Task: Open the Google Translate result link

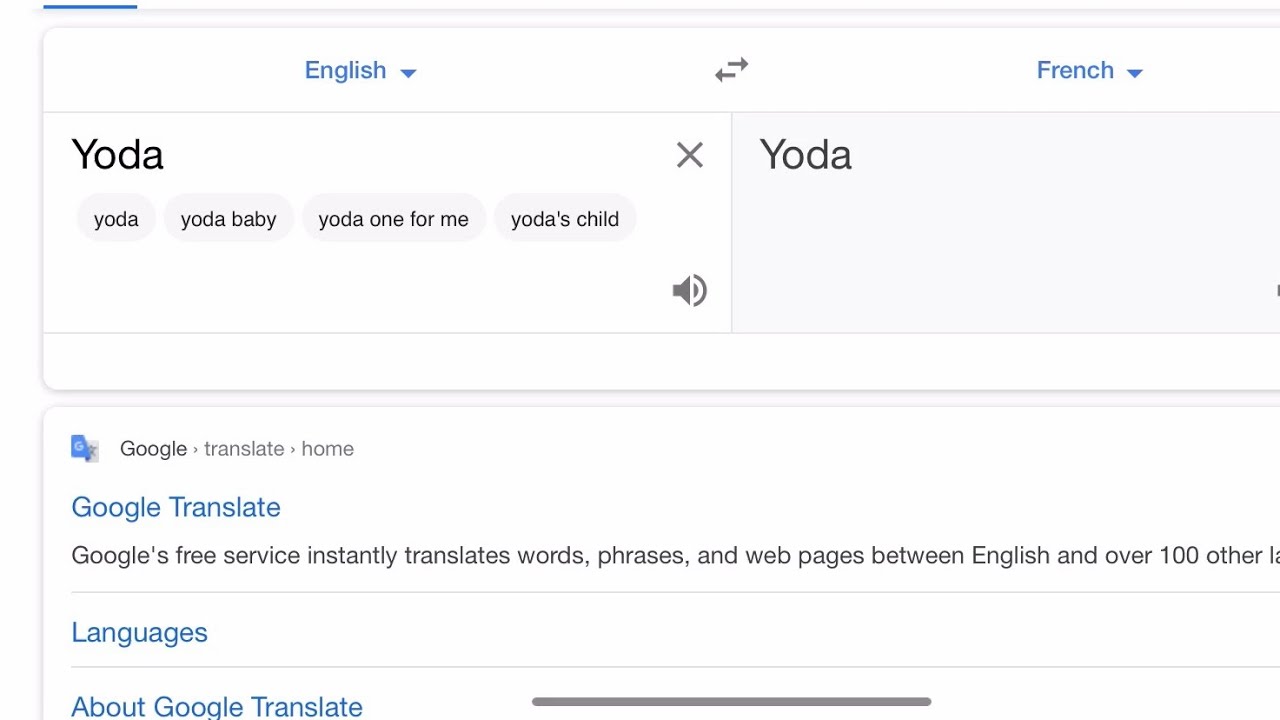Action: (176, 507)
